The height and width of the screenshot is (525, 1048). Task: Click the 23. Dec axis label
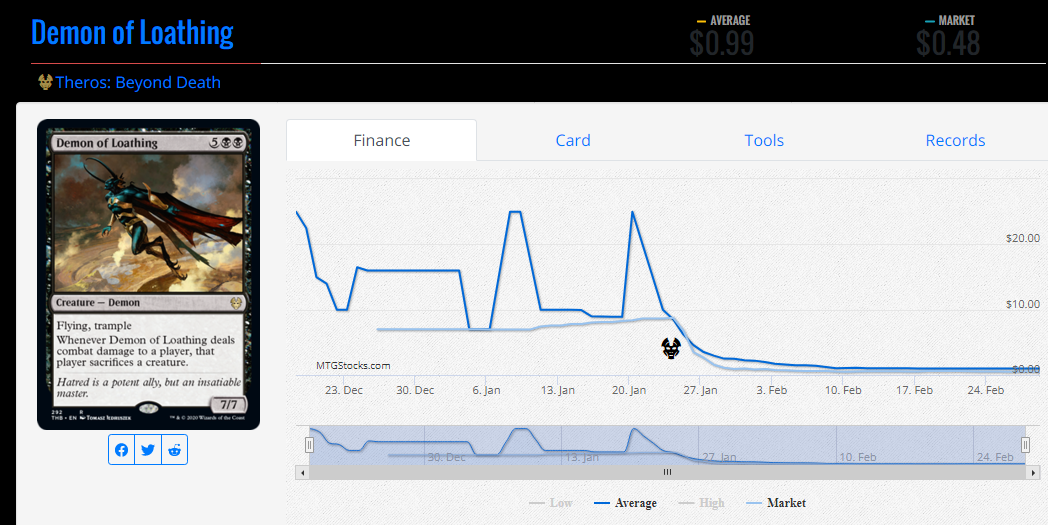point(344,390)
